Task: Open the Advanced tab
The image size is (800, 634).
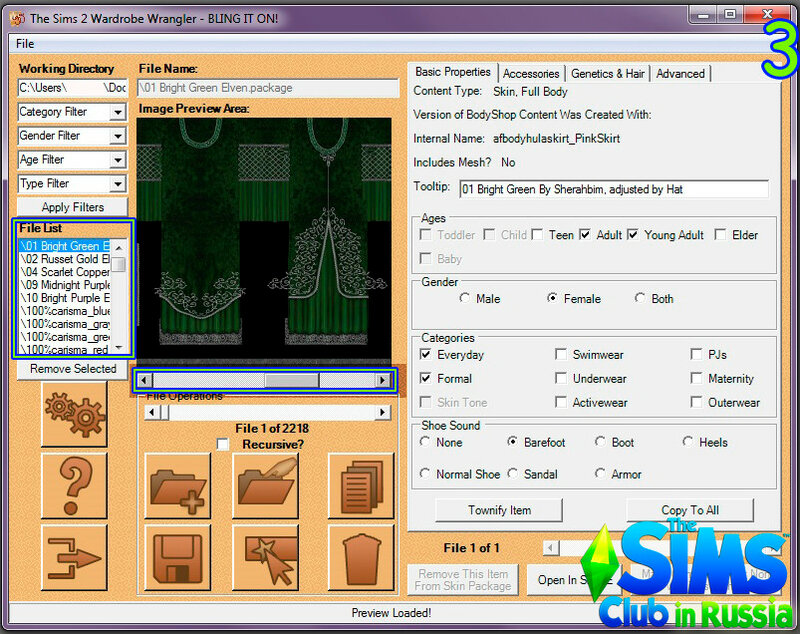Action: point(680,73)
